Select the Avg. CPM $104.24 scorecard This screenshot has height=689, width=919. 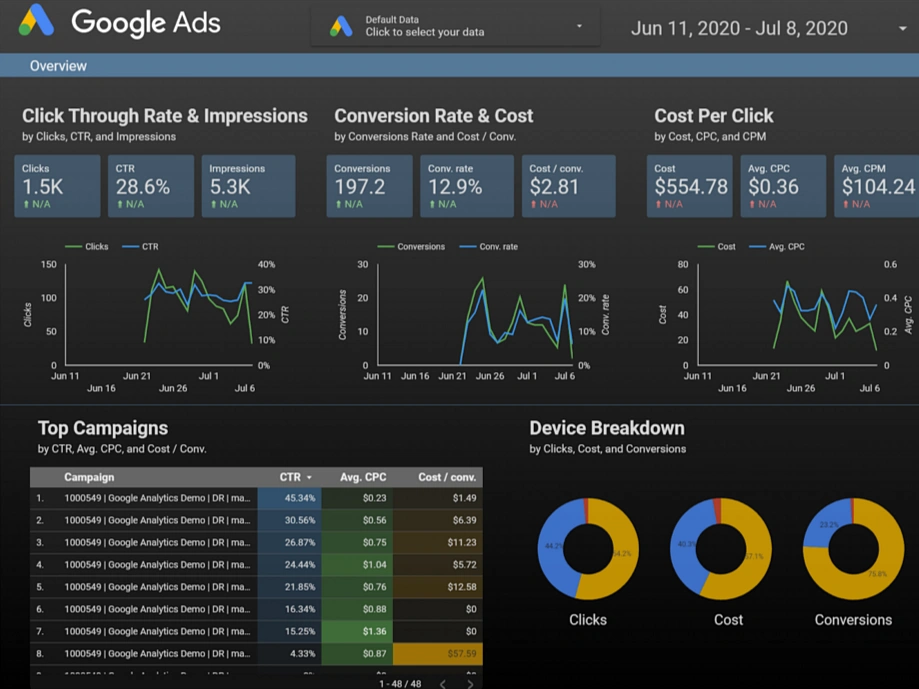pos(877,186)
